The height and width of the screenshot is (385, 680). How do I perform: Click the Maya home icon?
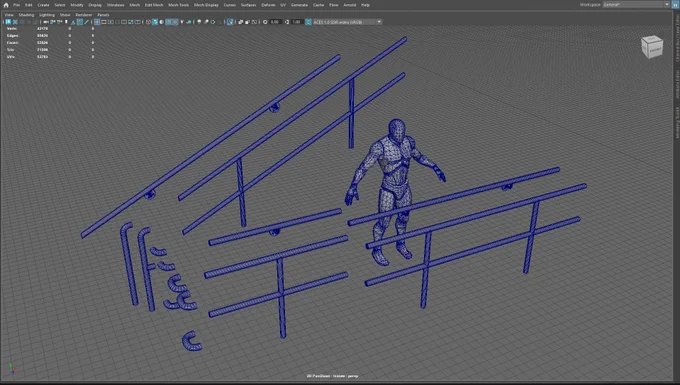click(x=6, y=5)
